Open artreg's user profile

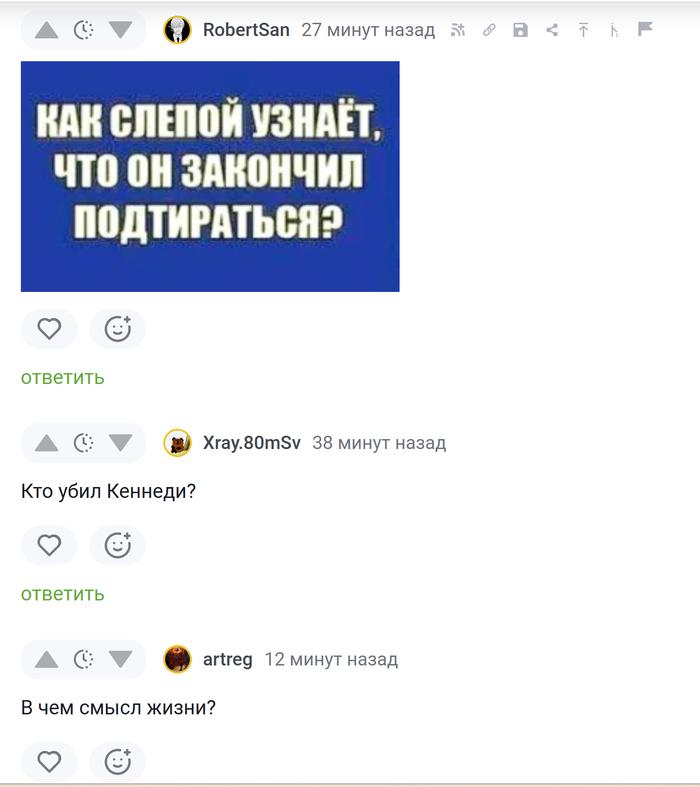pyautogui.click(x=227, y=659)
